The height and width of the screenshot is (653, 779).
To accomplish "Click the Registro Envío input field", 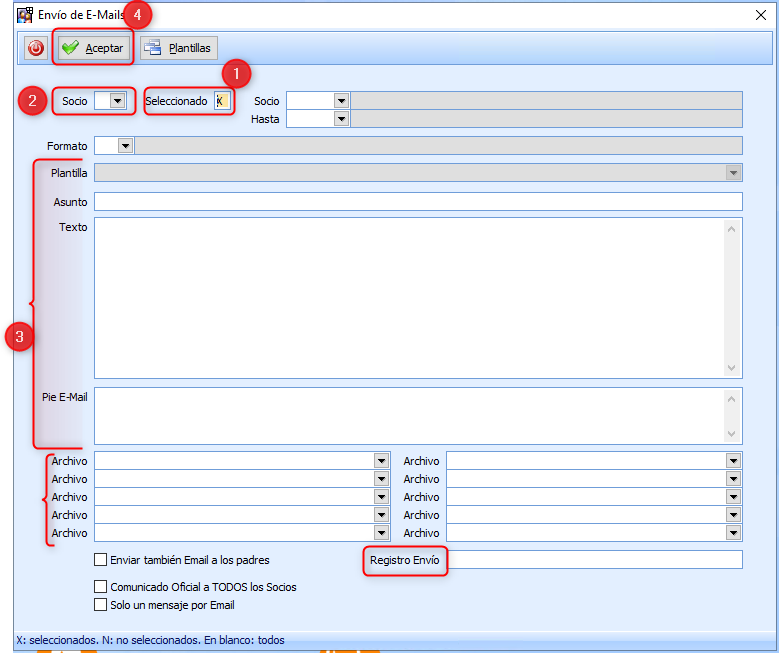I will (x=597, y=560).
